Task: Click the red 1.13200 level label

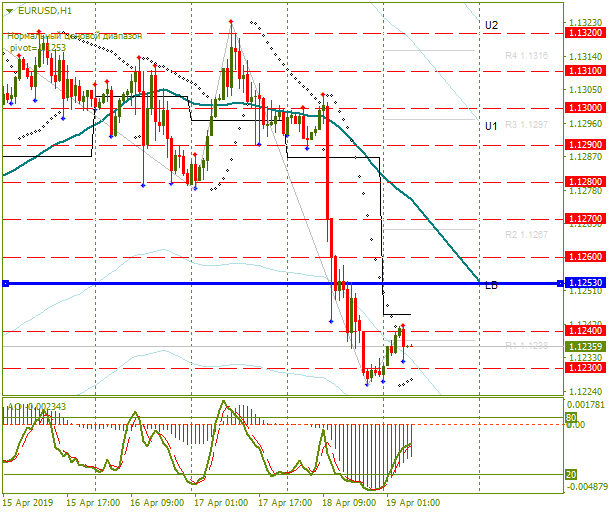Action: (x=585, y=33)
